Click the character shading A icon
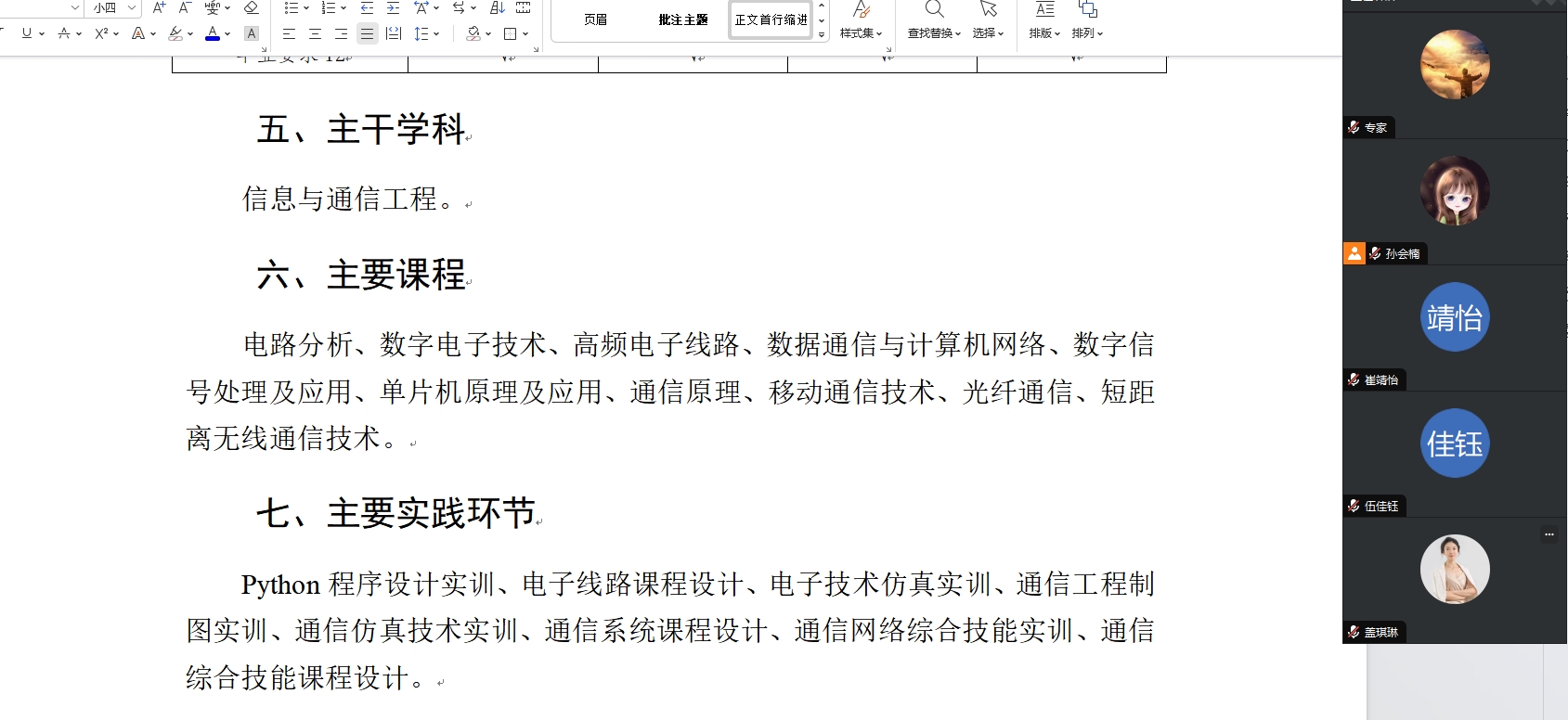 tap(251, 33)
